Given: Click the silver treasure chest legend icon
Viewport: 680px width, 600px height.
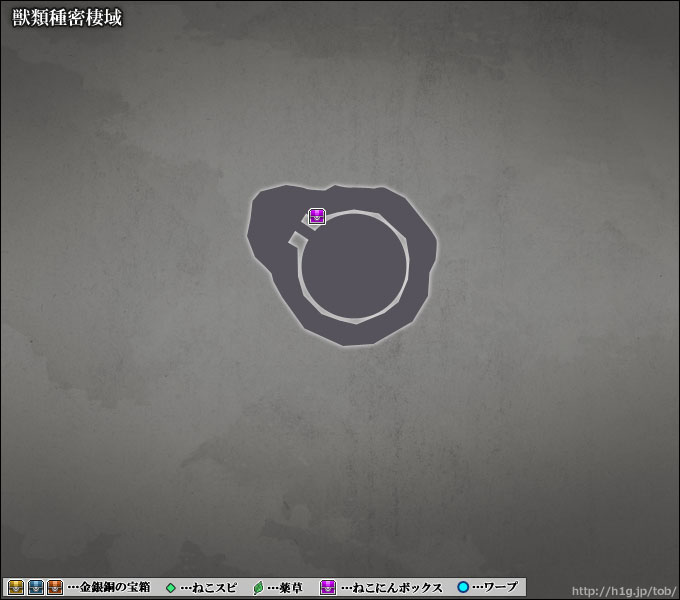Looking at the screenshot, I should [36, 587].
